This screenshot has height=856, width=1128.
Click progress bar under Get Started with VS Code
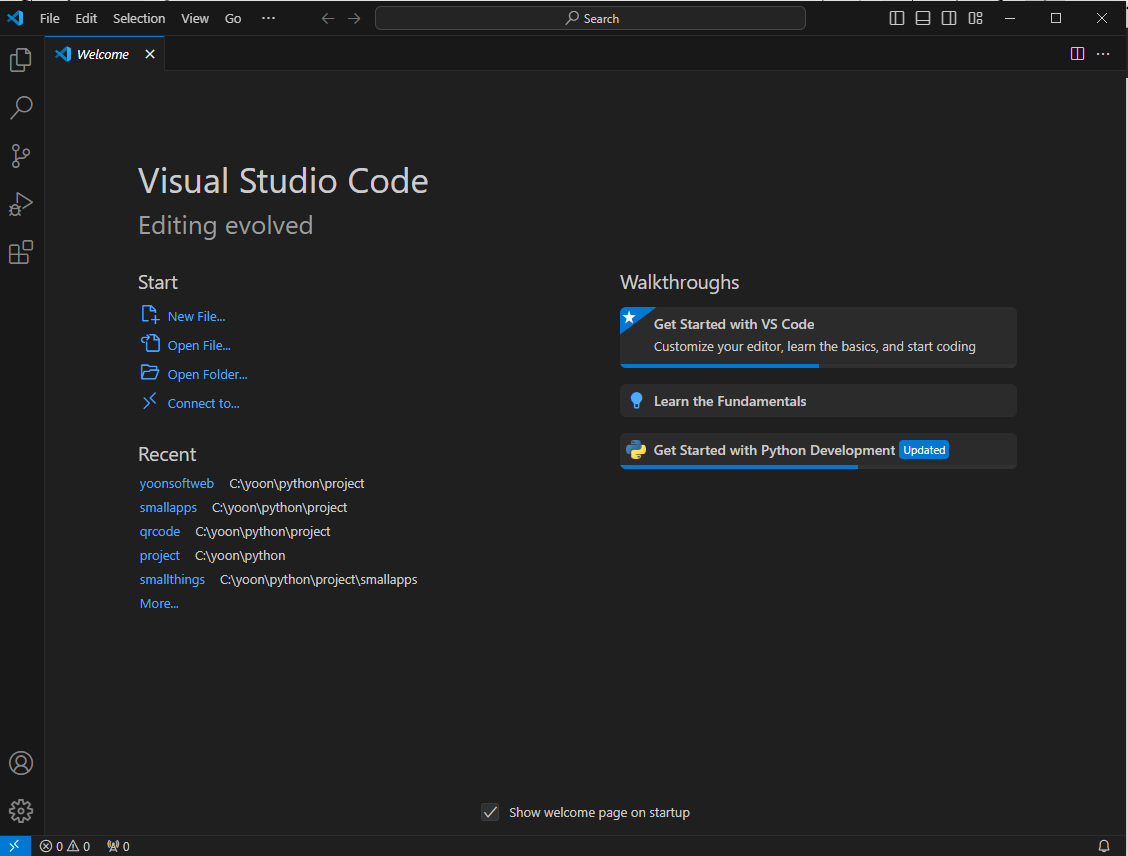tap(818, 365)
